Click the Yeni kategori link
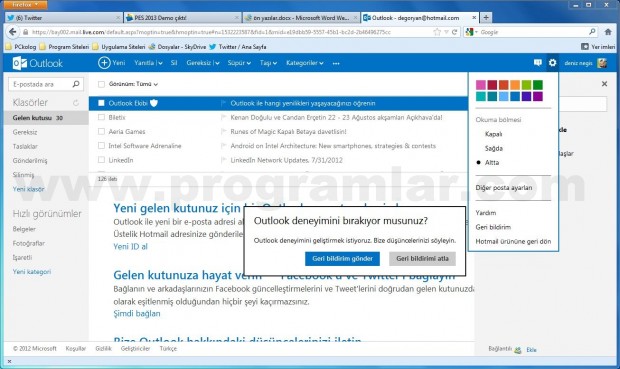Viewport: 620px width, 369px height. pyautogui.click(x=32, y=272)
